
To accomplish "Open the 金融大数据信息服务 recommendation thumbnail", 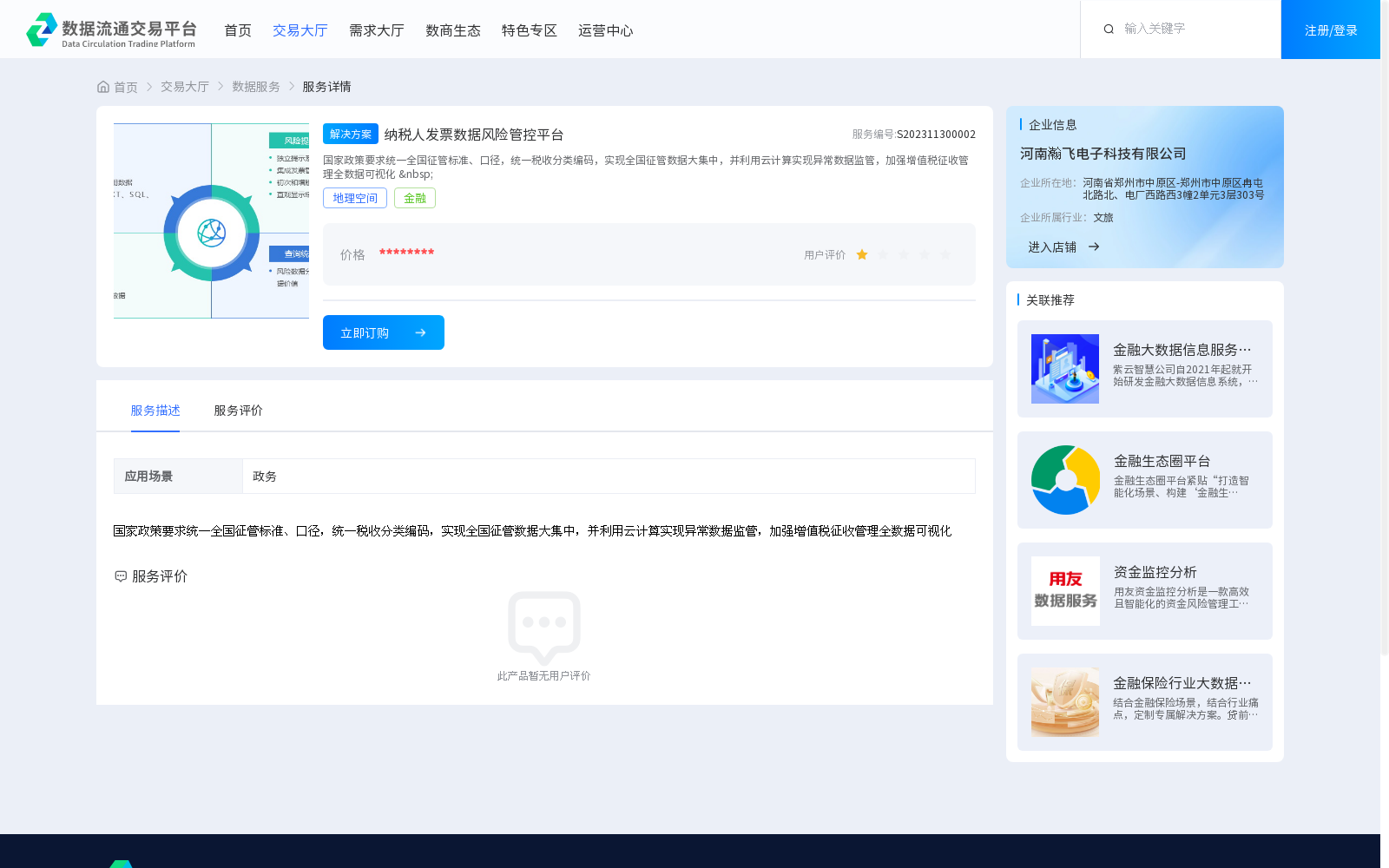I will coord(1065,369).
